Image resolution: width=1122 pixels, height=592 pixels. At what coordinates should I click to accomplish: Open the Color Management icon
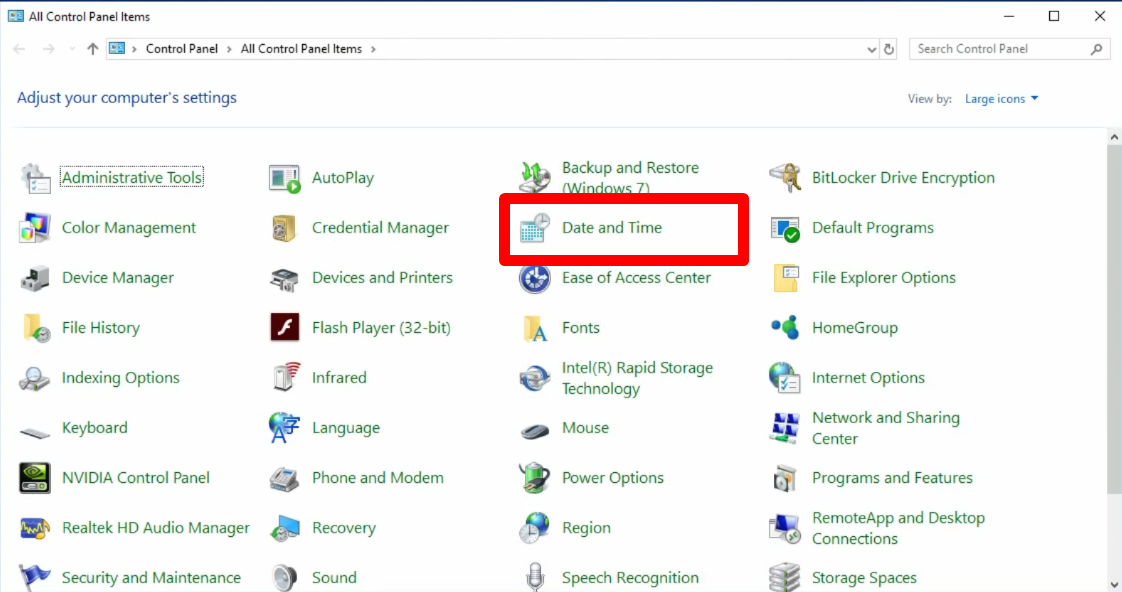(35, 228)
